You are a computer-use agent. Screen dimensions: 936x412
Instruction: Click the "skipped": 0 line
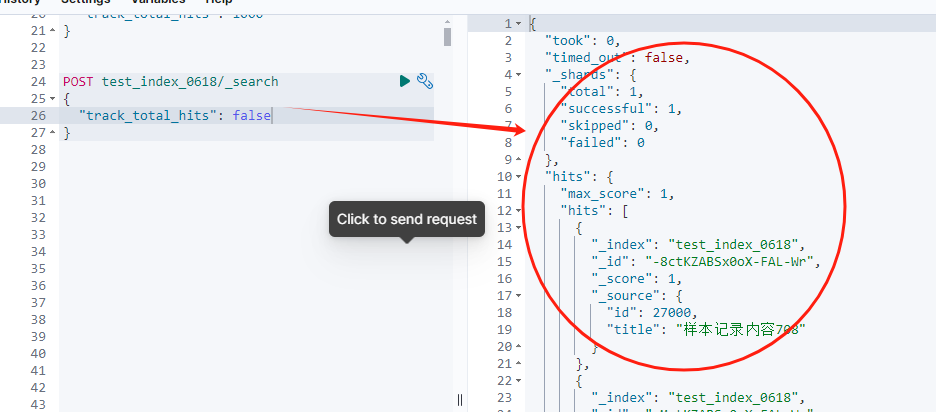pos(609,126)
